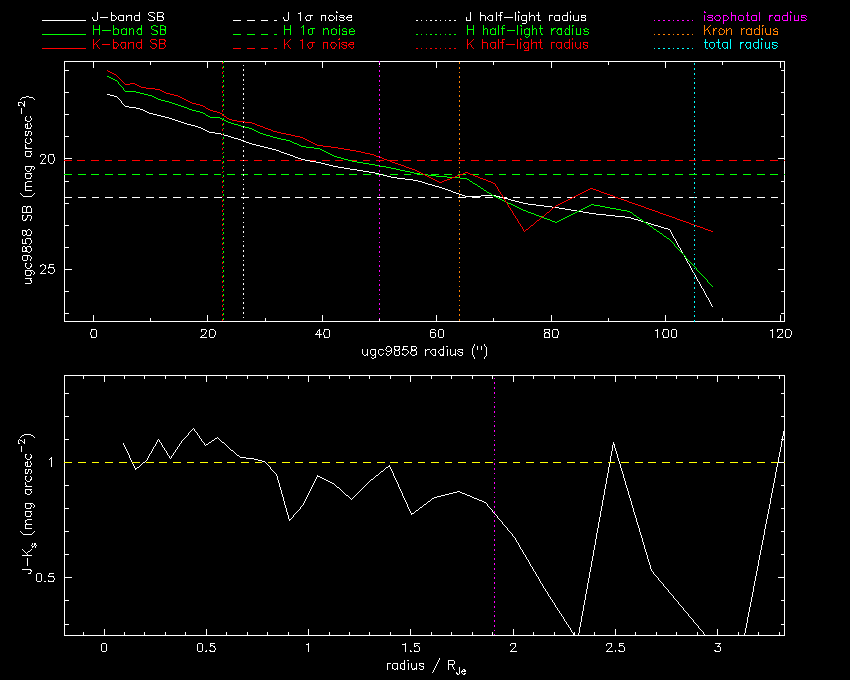This screenshot has width=850, height=680.
Task: Click the radius / RJe axis label
Action: pyautogui.click(x=426, y=667)
